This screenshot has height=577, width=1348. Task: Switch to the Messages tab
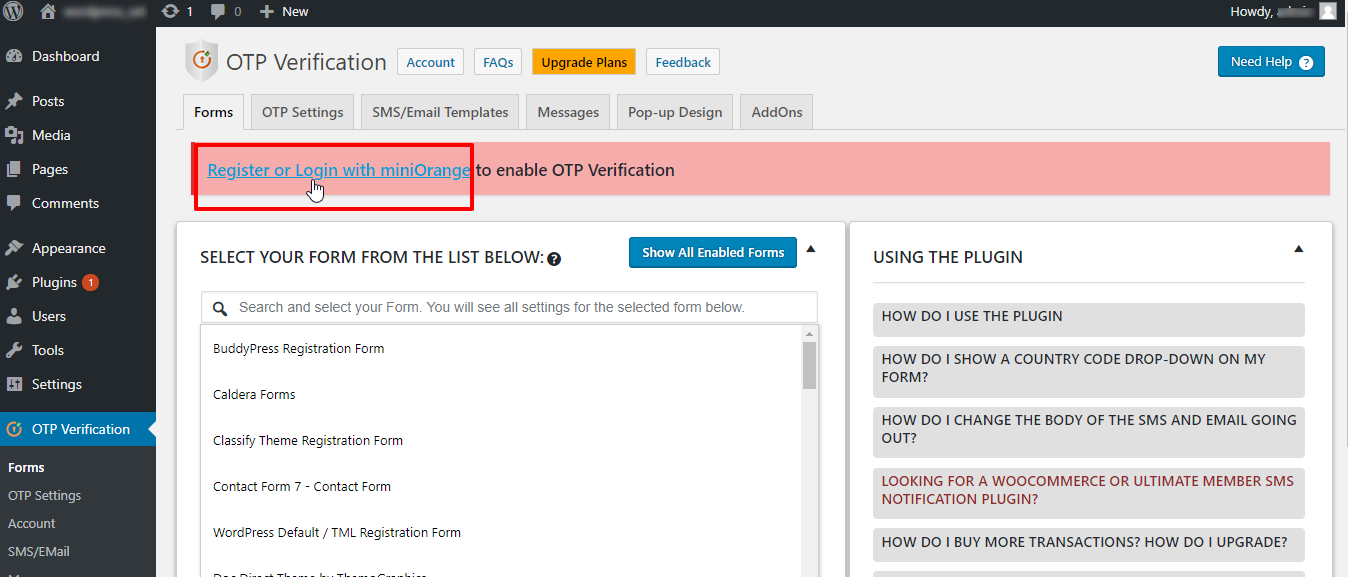(x=567, y=111)
